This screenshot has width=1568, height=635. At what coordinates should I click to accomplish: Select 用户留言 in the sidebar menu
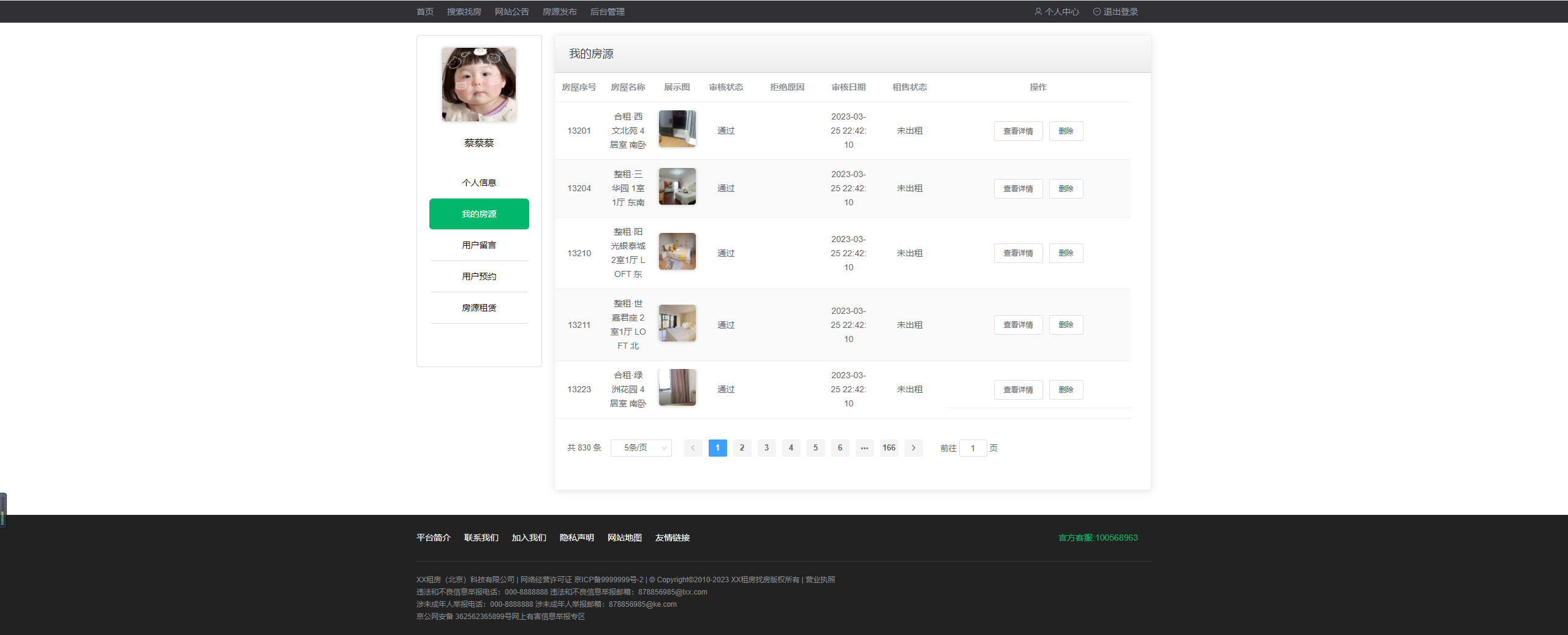(x=479, y=245)
